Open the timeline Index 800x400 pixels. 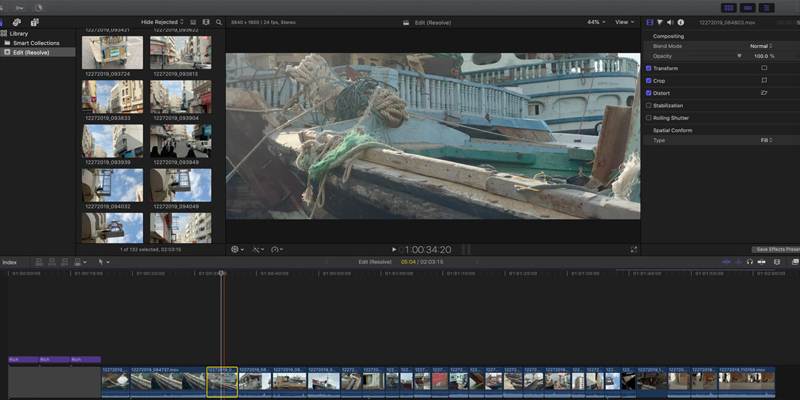[9, 262]
